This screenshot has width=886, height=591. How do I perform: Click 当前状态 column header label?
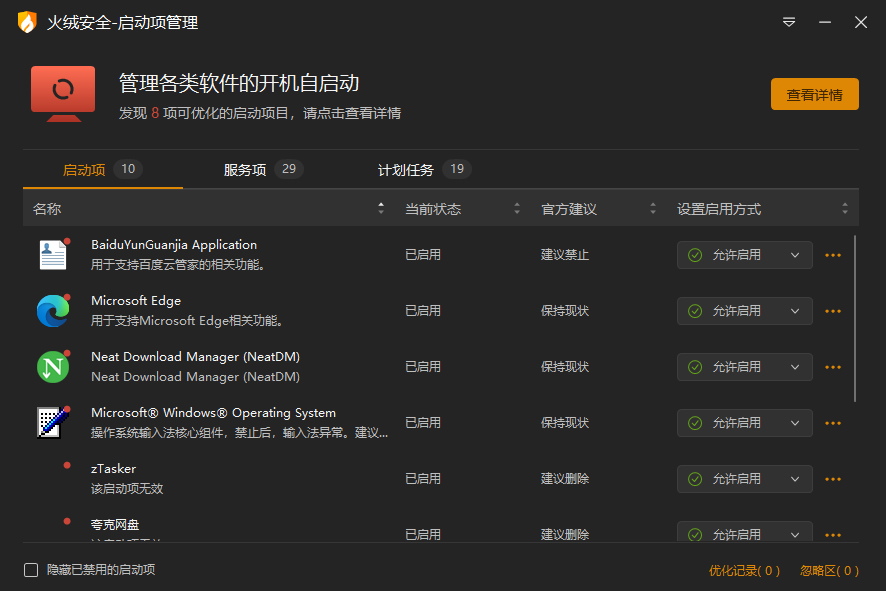coord(433,209)
